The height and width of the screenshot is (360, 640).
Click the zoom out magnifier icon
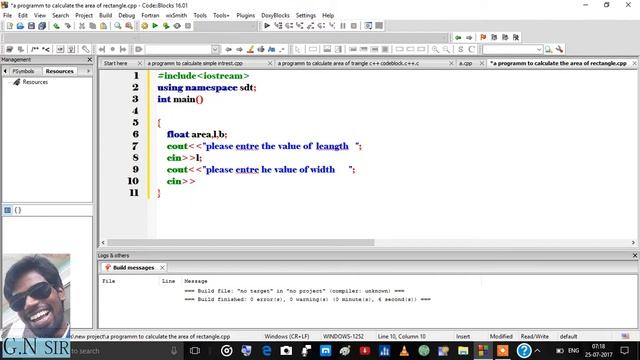click(446, 49)
